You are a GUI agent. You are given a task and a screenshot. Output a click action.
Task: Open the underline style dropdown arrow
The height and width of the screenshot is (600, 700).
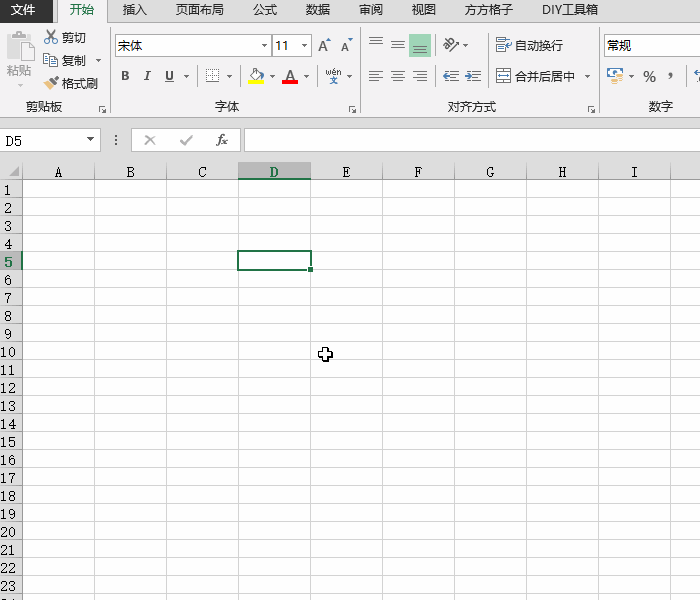[186, 76]
